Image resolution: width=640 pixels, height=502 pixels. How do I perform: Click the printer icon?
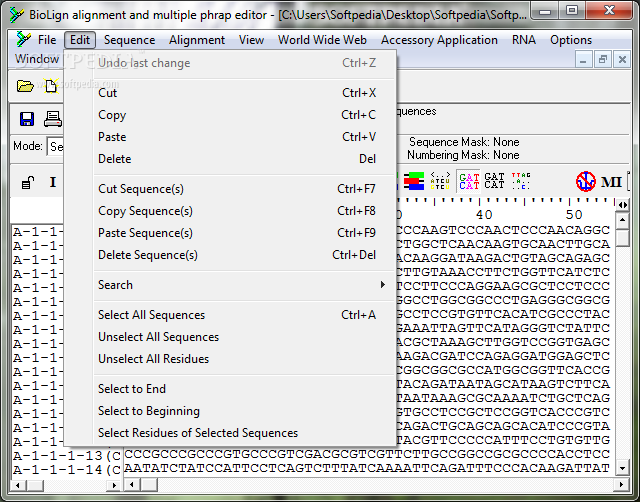[53, 119]
